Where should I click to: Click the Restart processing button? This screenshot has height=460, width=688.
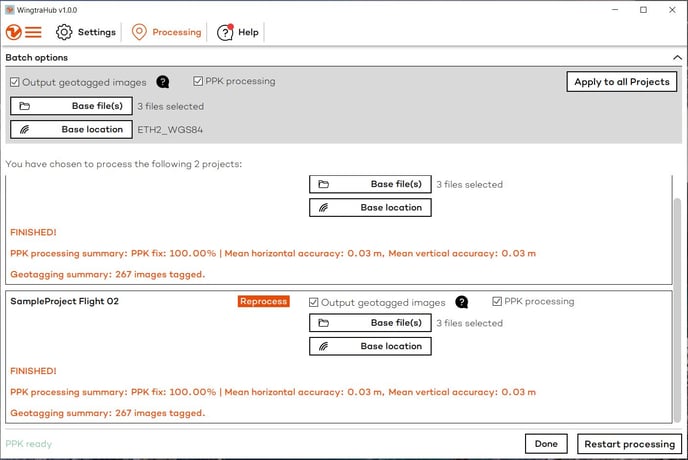coord(628,444)
